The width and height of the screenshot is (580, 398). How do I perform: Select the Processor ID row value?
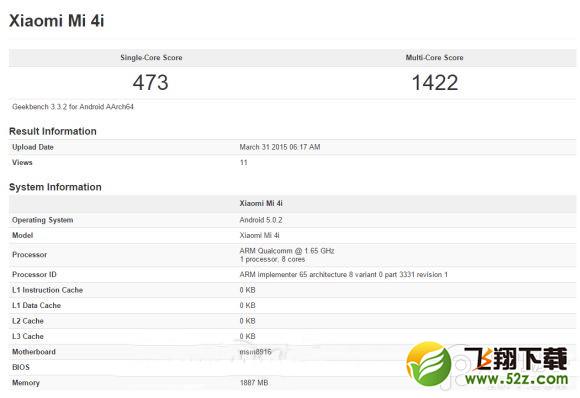tap(344, 274)
